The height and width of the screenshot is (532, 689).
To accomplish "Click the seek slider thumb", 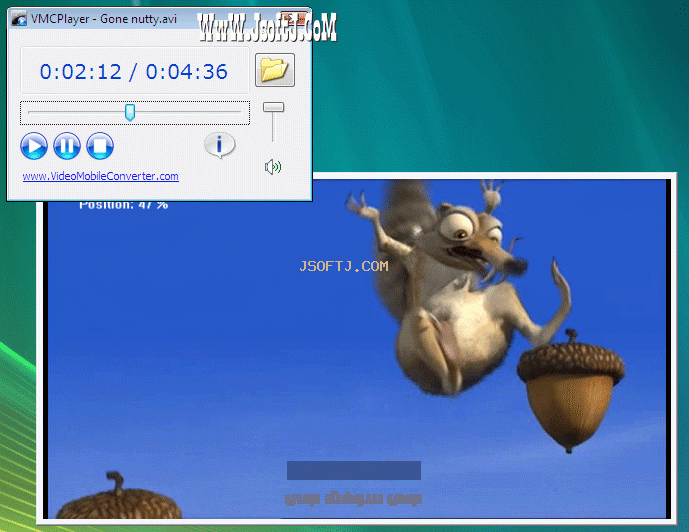I will [130, 112].
